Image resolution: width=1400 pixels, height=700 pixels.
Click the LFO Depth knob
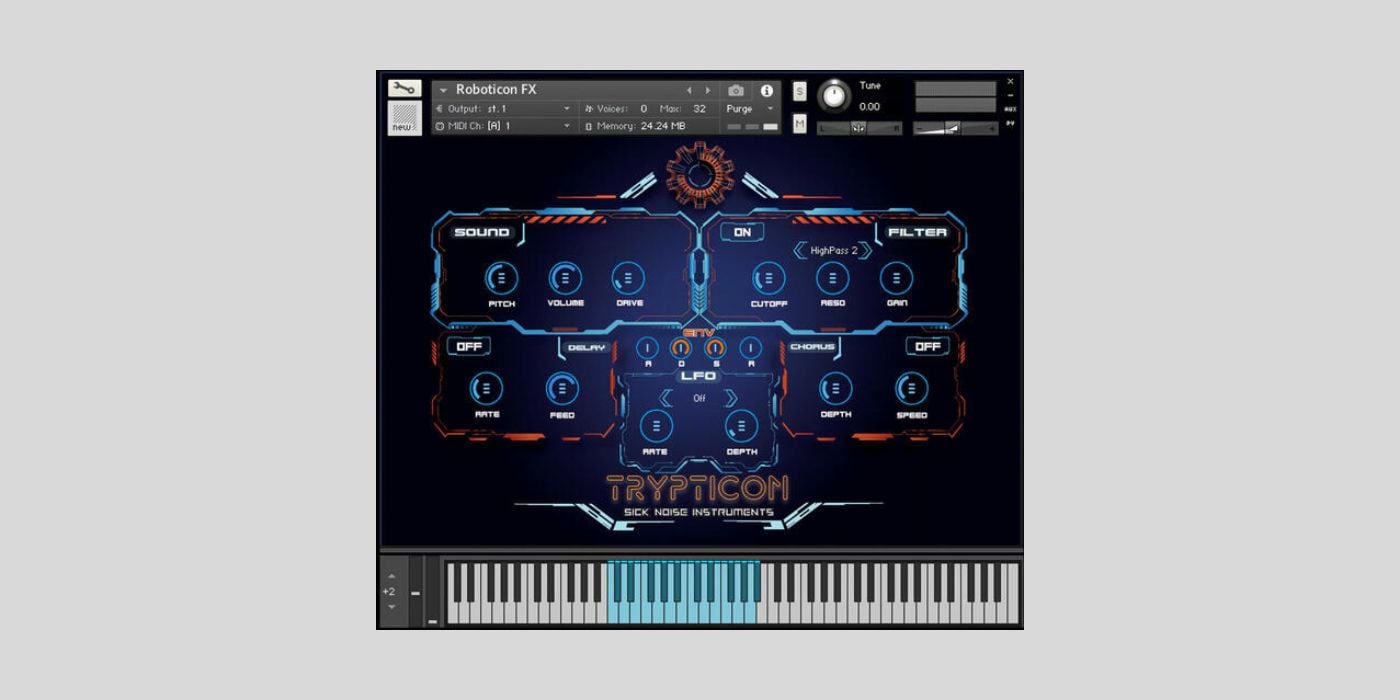coord(741,426)
